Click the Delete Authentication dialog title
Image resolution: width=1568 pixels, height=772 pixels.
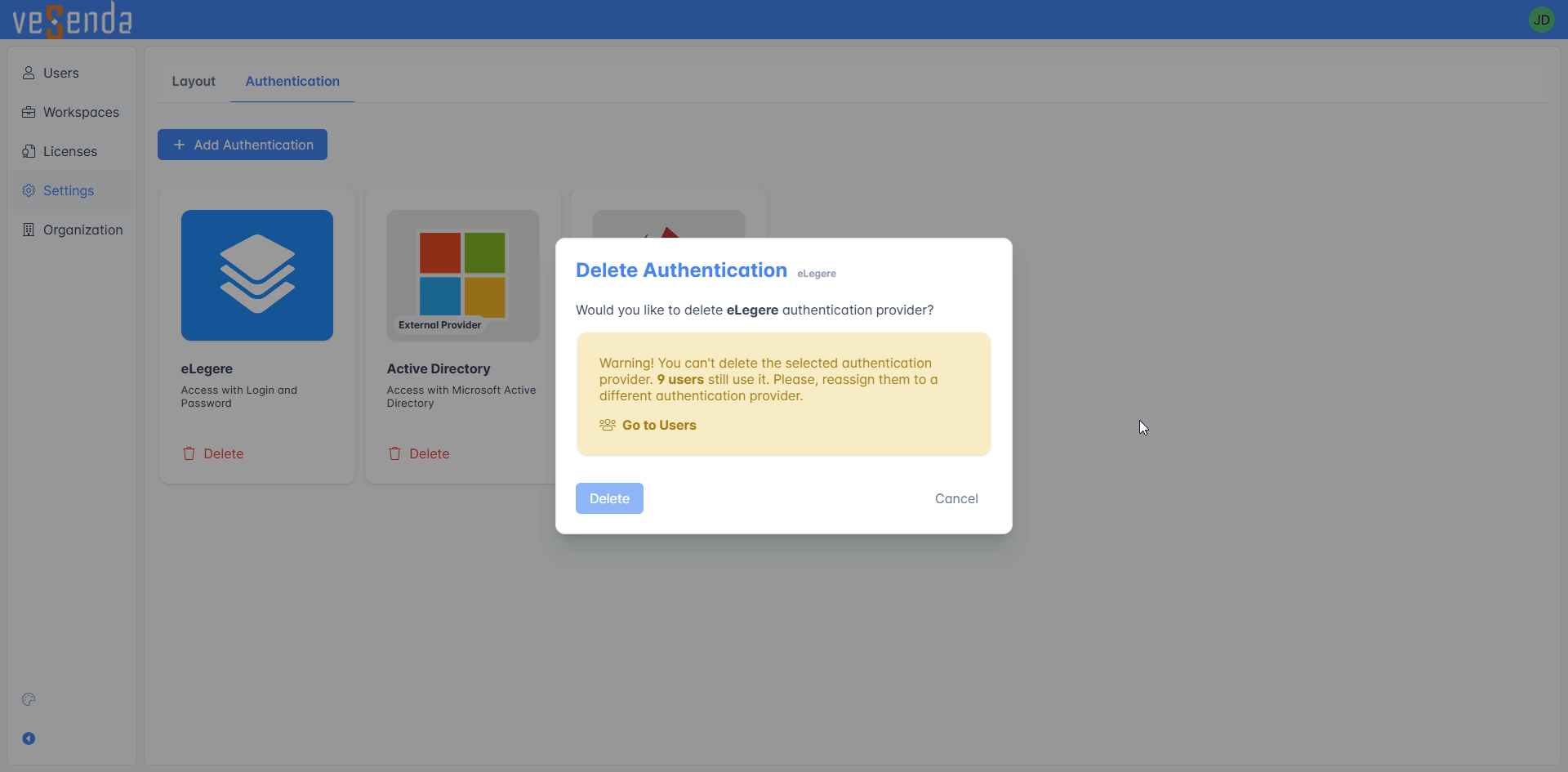[681, 270]
